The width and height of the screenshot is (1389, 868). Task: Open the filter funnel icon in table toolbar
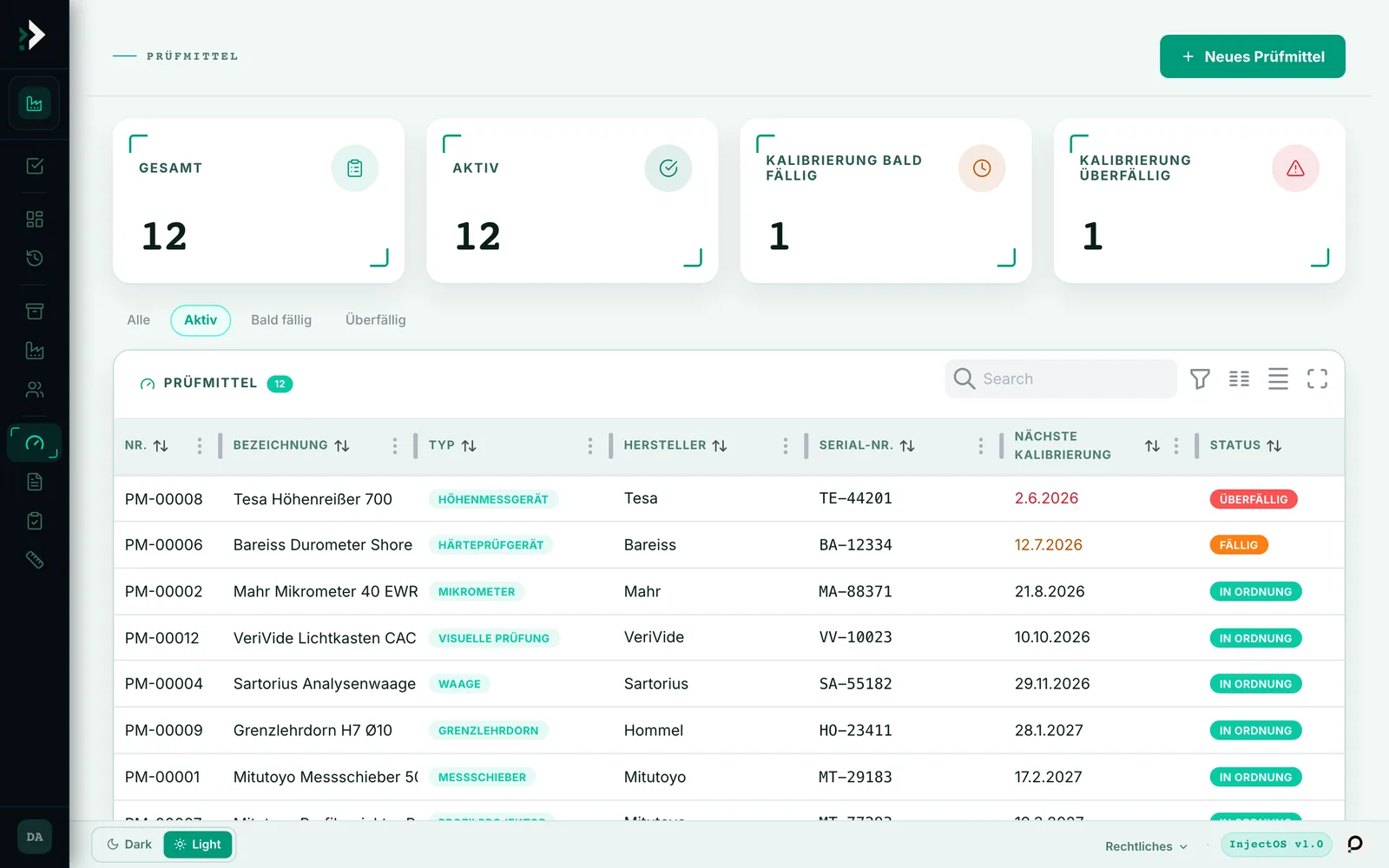point(1200,379)
